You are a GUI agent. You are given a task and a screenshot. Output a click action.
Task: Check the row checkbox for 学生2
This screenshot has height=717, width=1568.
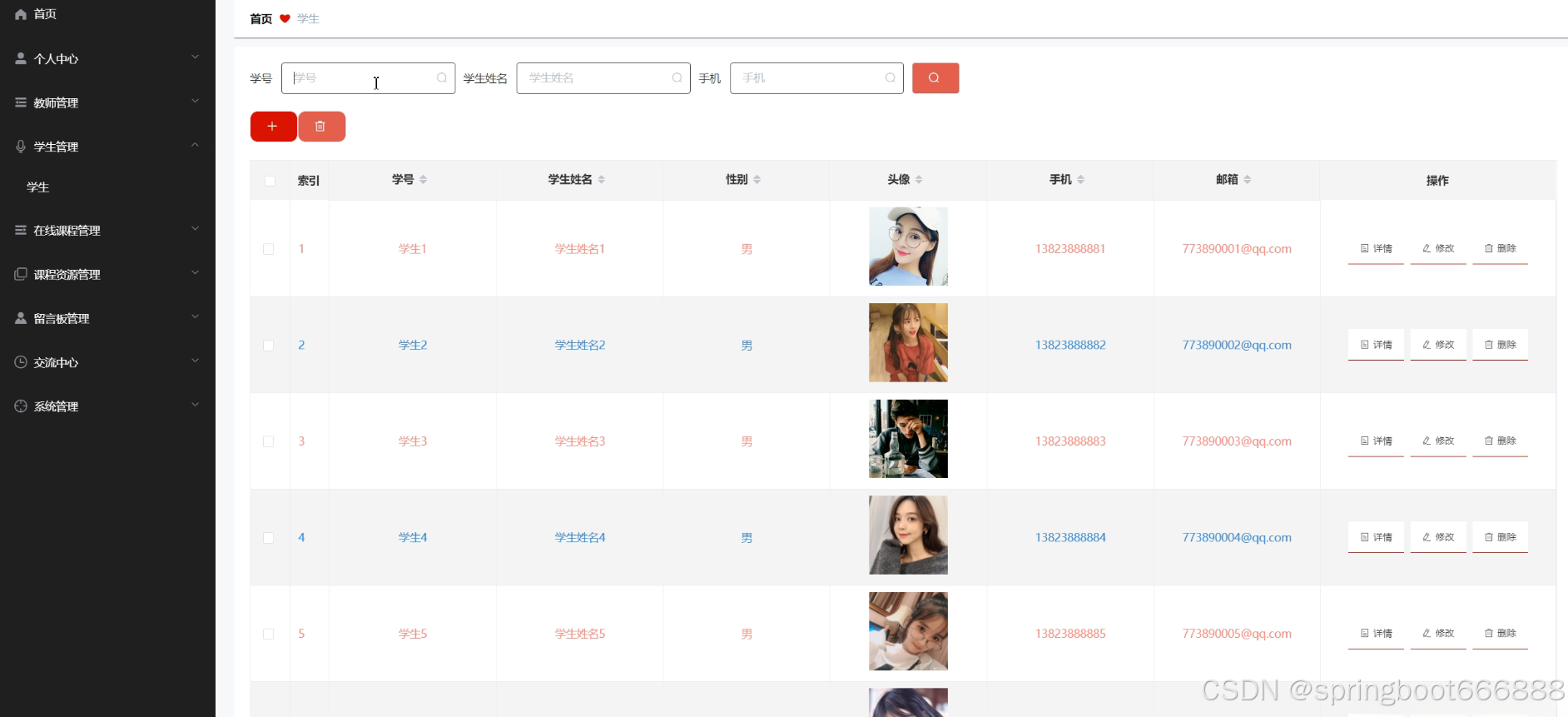(x=269, y=346)
